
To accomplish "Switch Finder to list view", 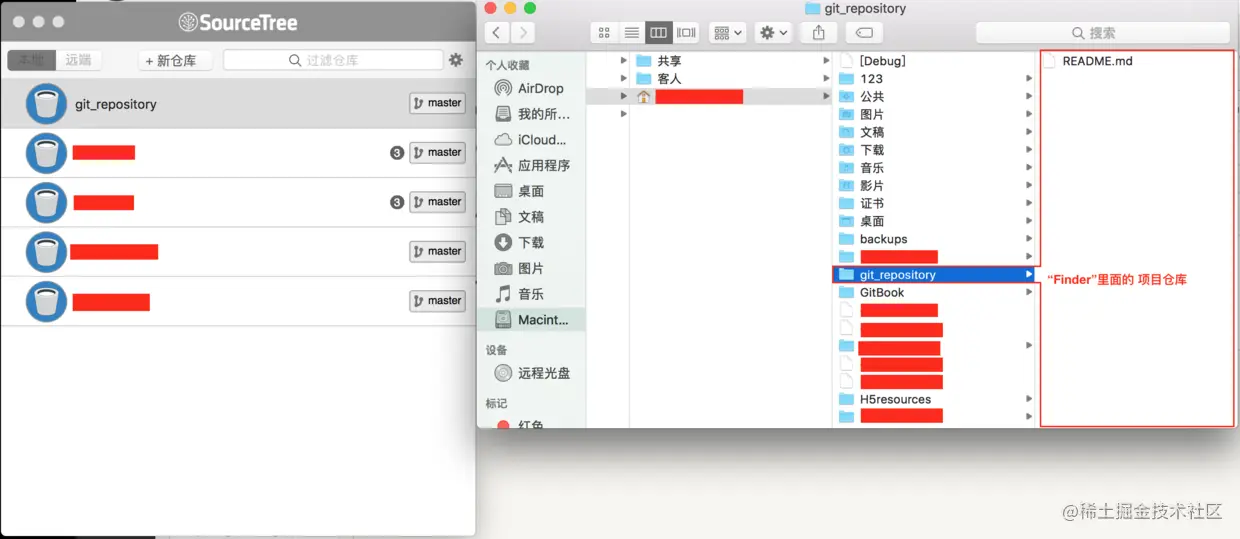I will (632, 33).
